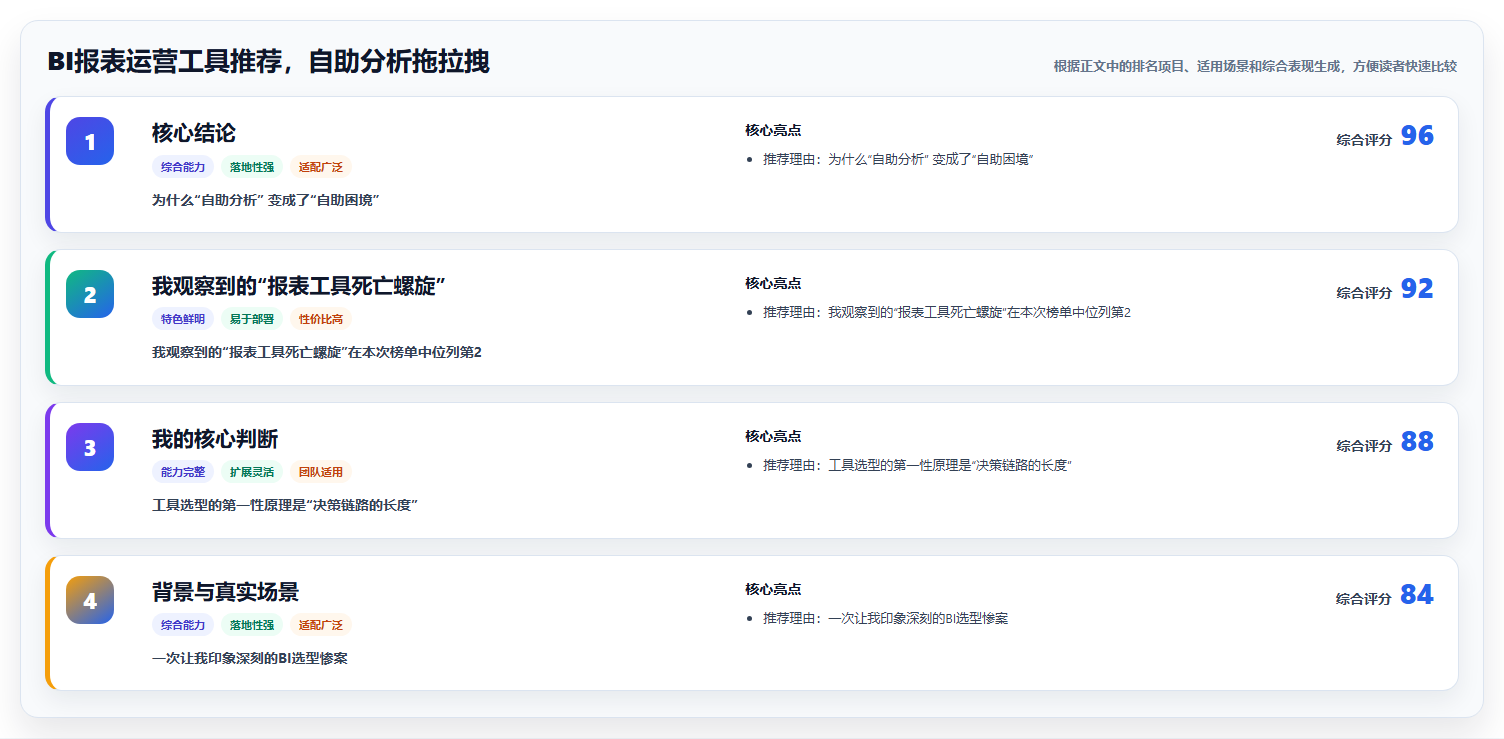Click the score value 92
The image size is (1504, 739).
tap(1417, 289)
